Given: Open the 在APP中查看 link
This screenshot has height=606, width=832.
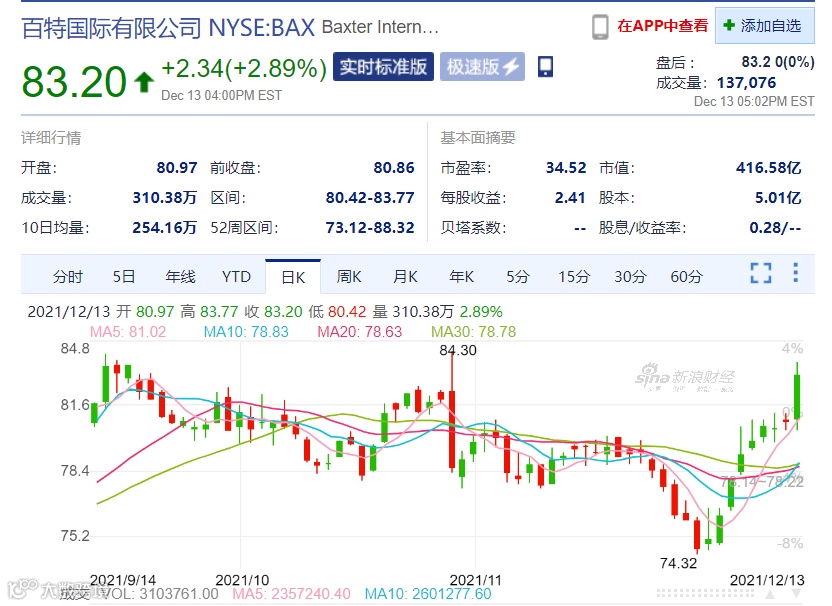Looking at the screenshot, I should [x=662, y=26].
